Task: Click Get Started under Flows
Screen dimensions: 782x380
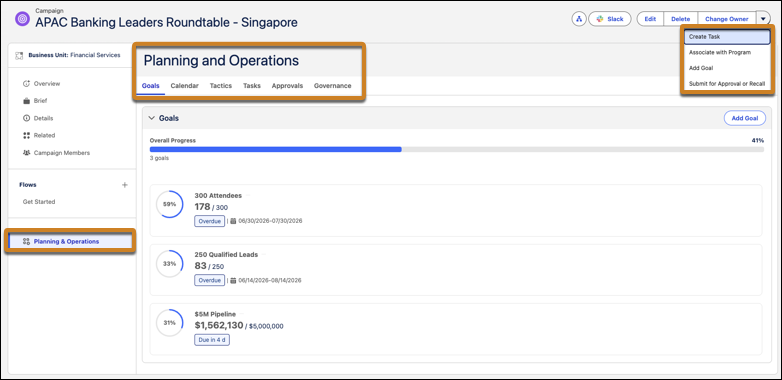Action: point(39,202)
